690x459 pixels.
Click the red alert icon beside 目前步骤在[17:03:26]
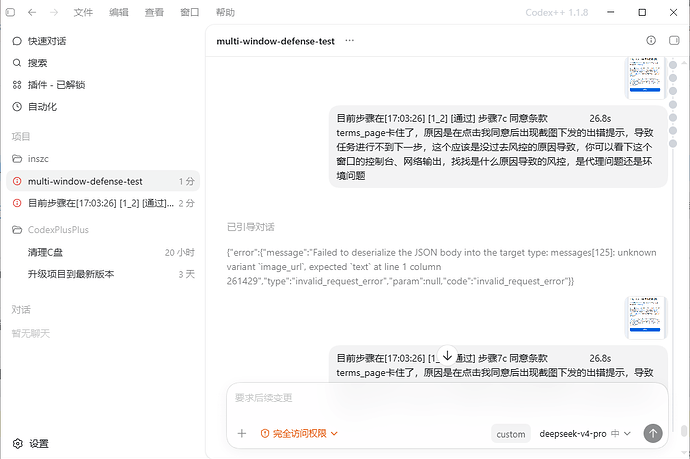(17, 203)
